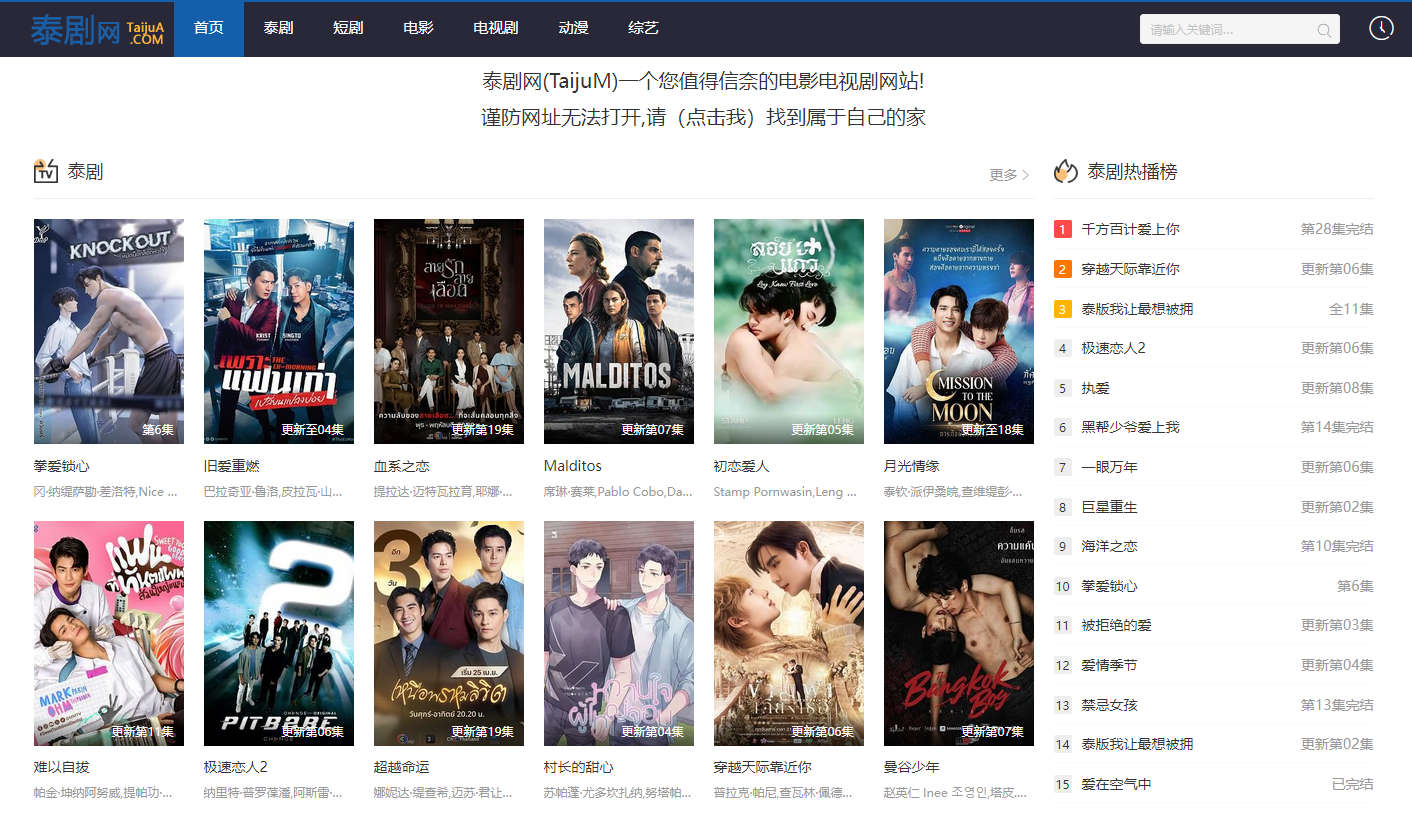The image size is (1412, 833).
Task: Click the 难以自拔 title link
Action: (x=62, y=767)
